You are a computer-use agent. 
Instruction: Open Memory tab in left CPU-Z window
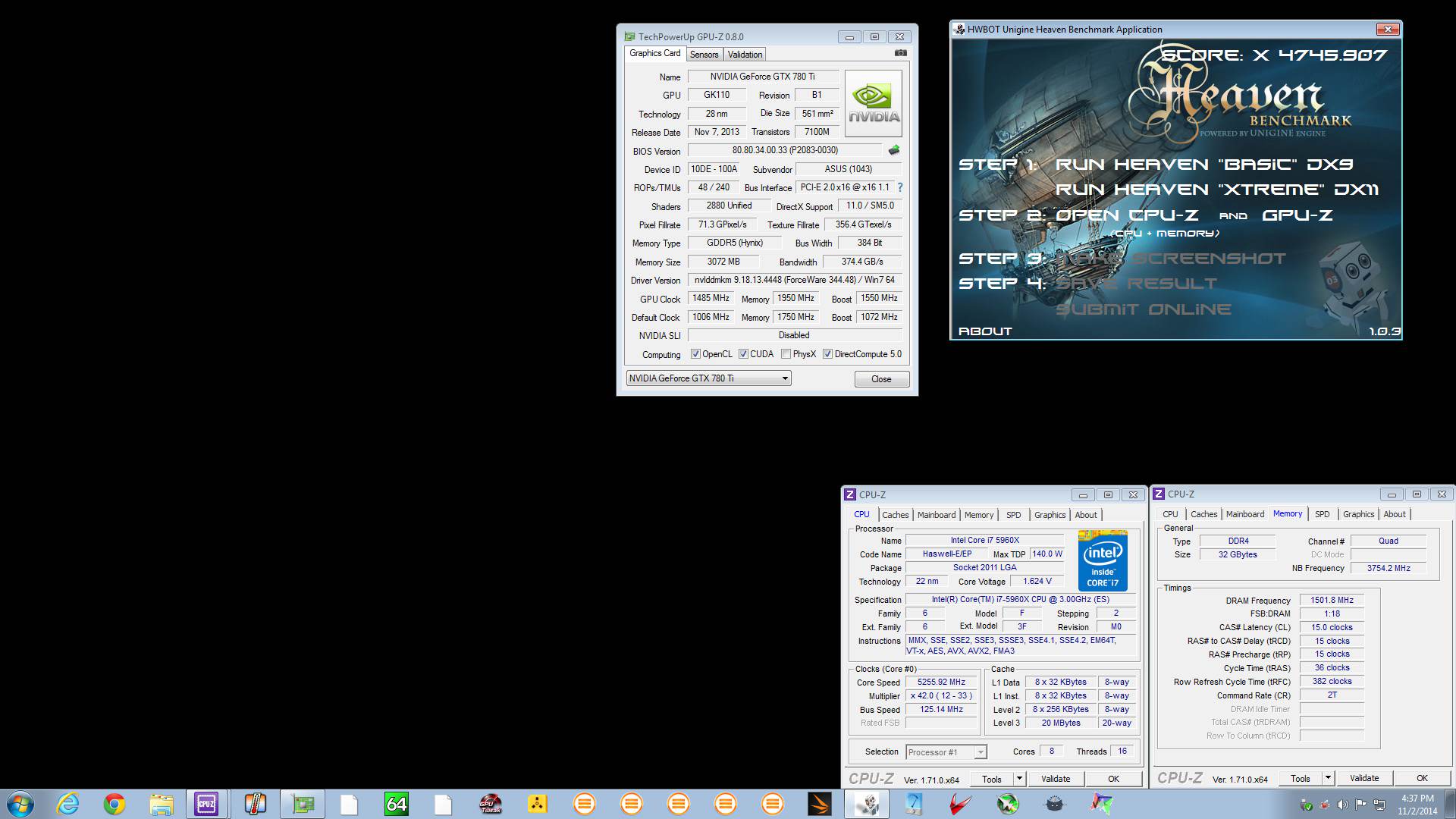[979, 515]
